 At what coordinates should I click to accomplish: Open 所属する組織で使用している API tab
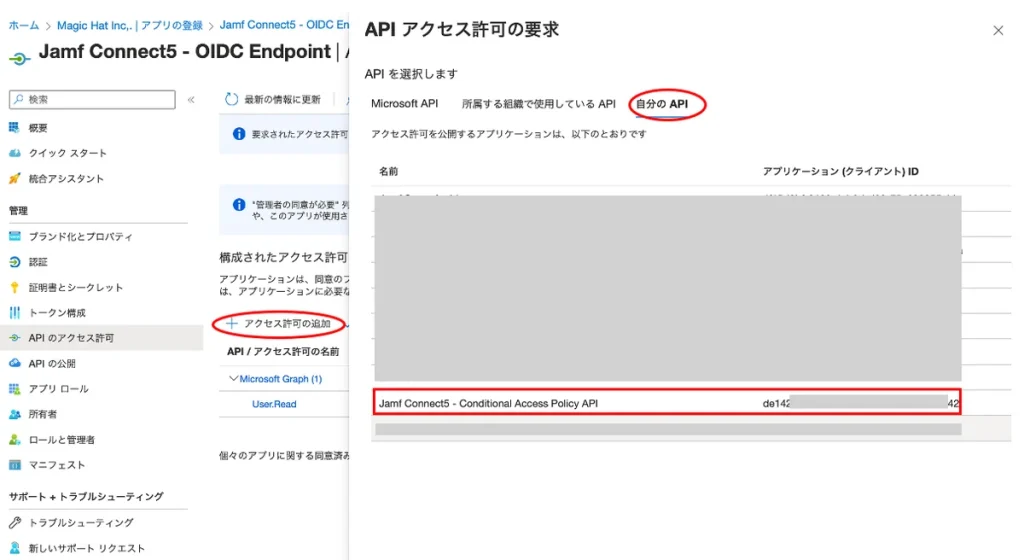[x=538, y=104]
